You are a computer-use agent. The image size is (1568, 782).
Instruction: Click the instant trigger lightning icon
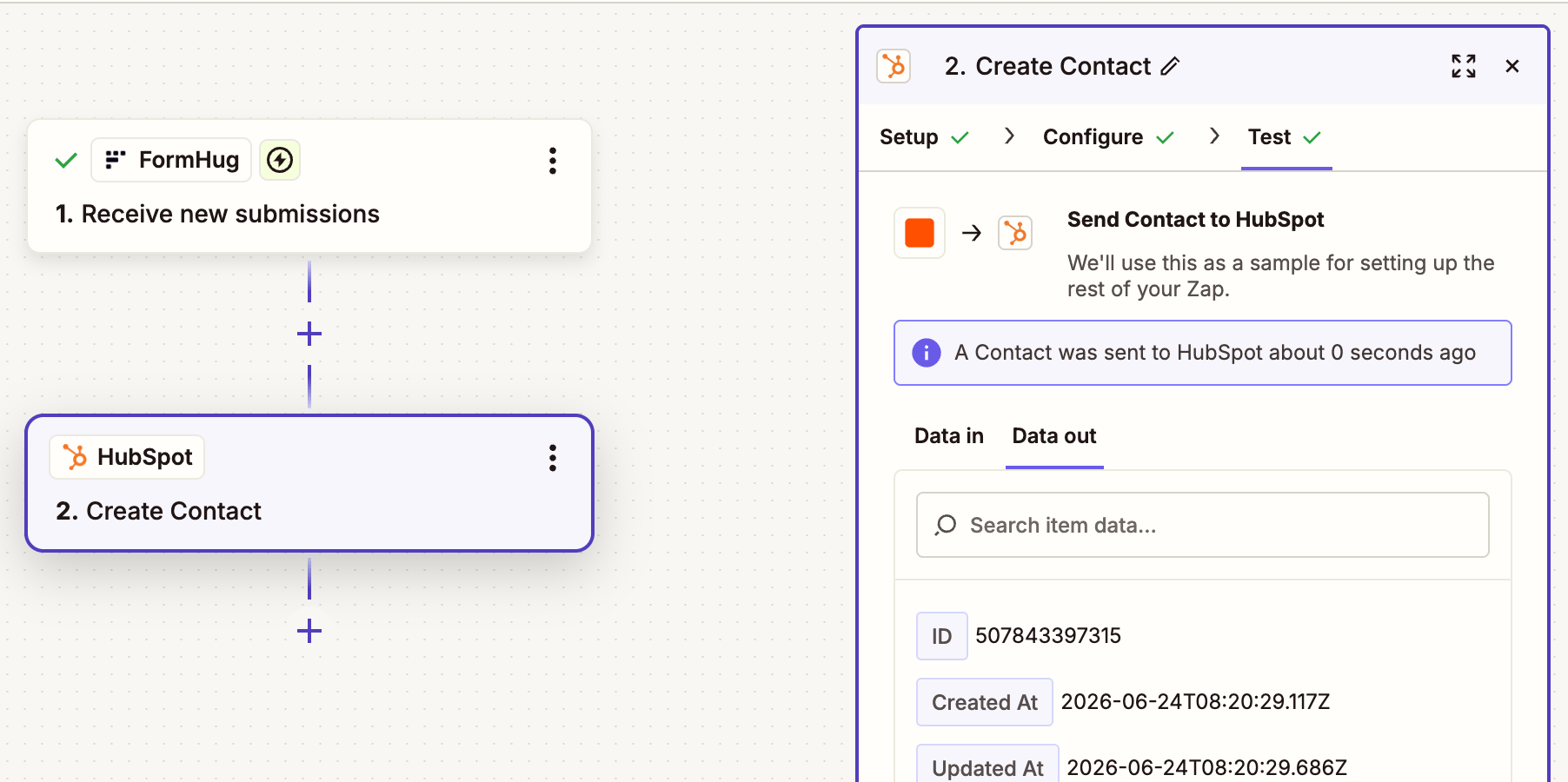pyautogui.click(x=280, y=160)
